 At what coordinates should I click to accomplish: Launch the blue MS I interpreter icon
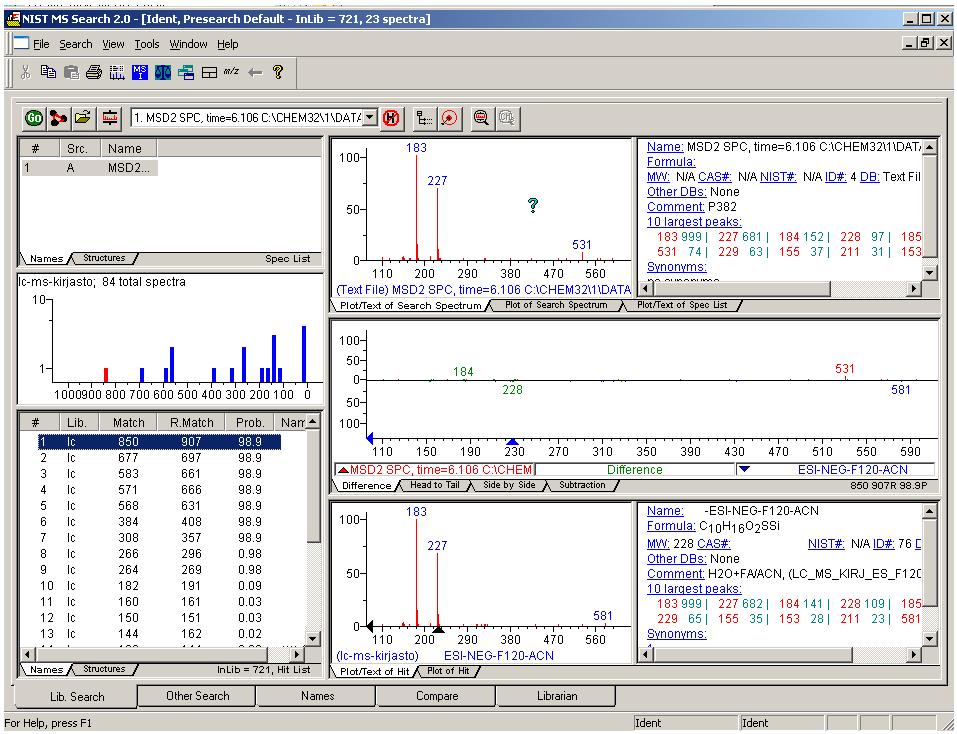140,73
